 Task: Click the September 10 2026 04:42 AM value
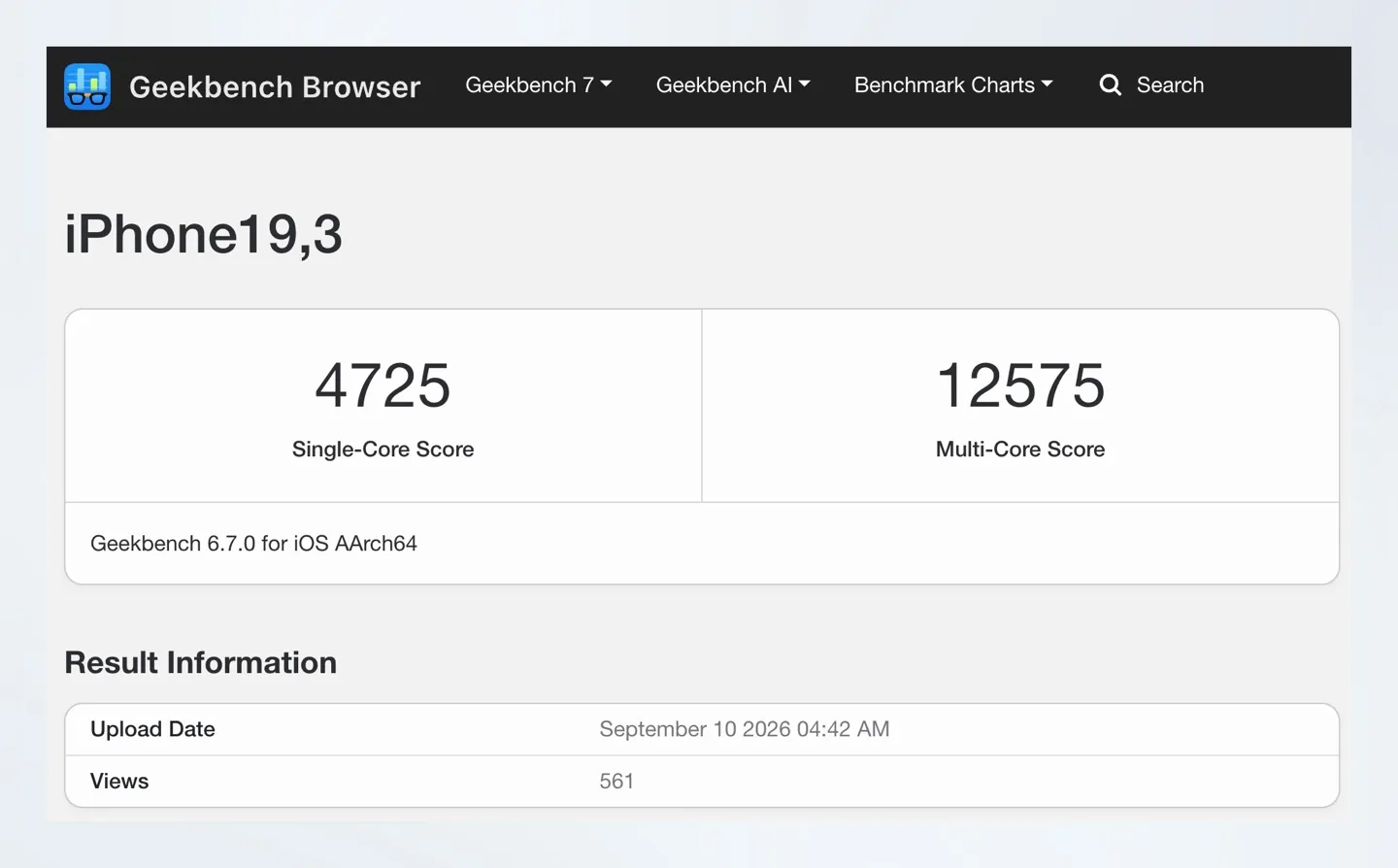pos(745,729)
